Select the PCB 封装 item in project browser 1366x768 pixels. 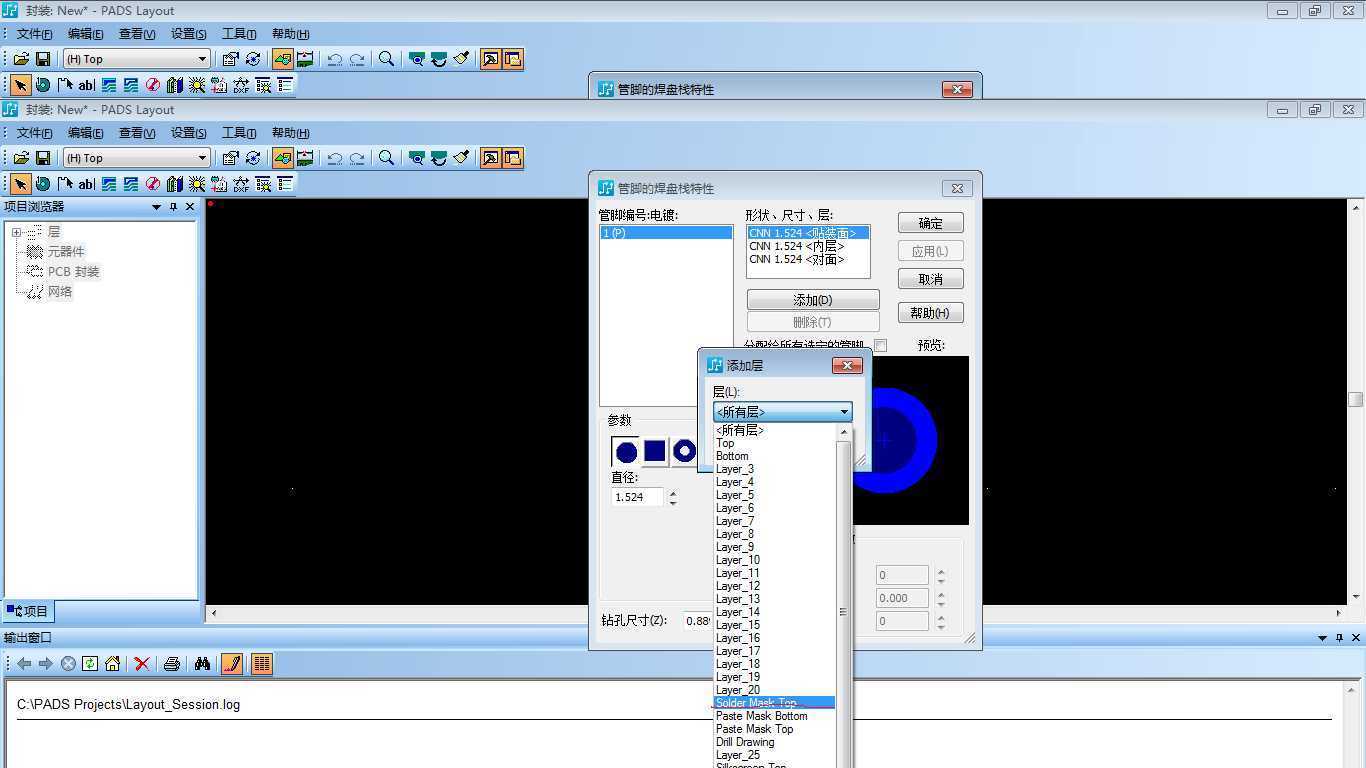tap(74, 272)
